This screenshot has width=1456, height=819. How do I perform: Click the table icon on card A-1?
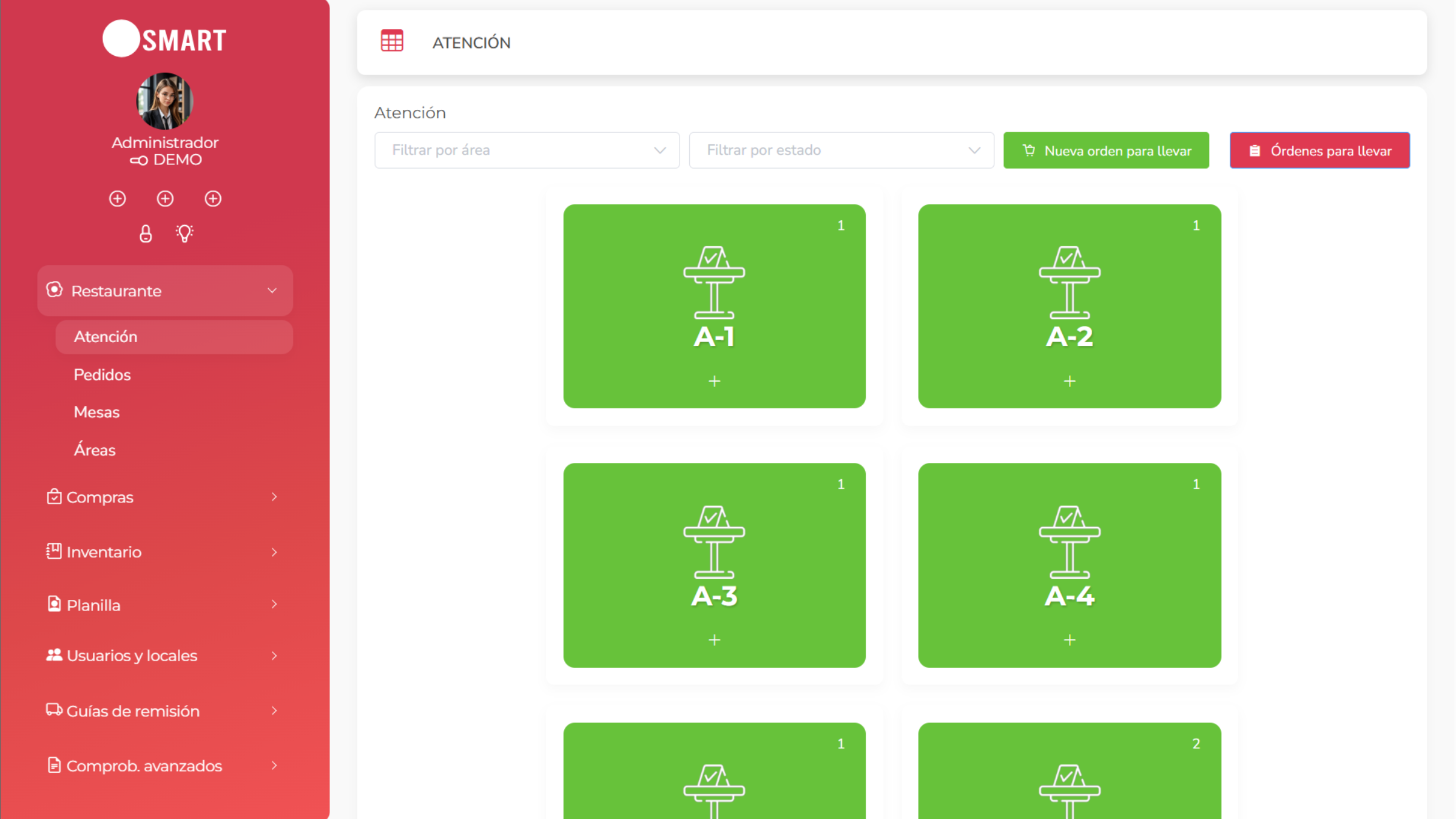point(714,282)
